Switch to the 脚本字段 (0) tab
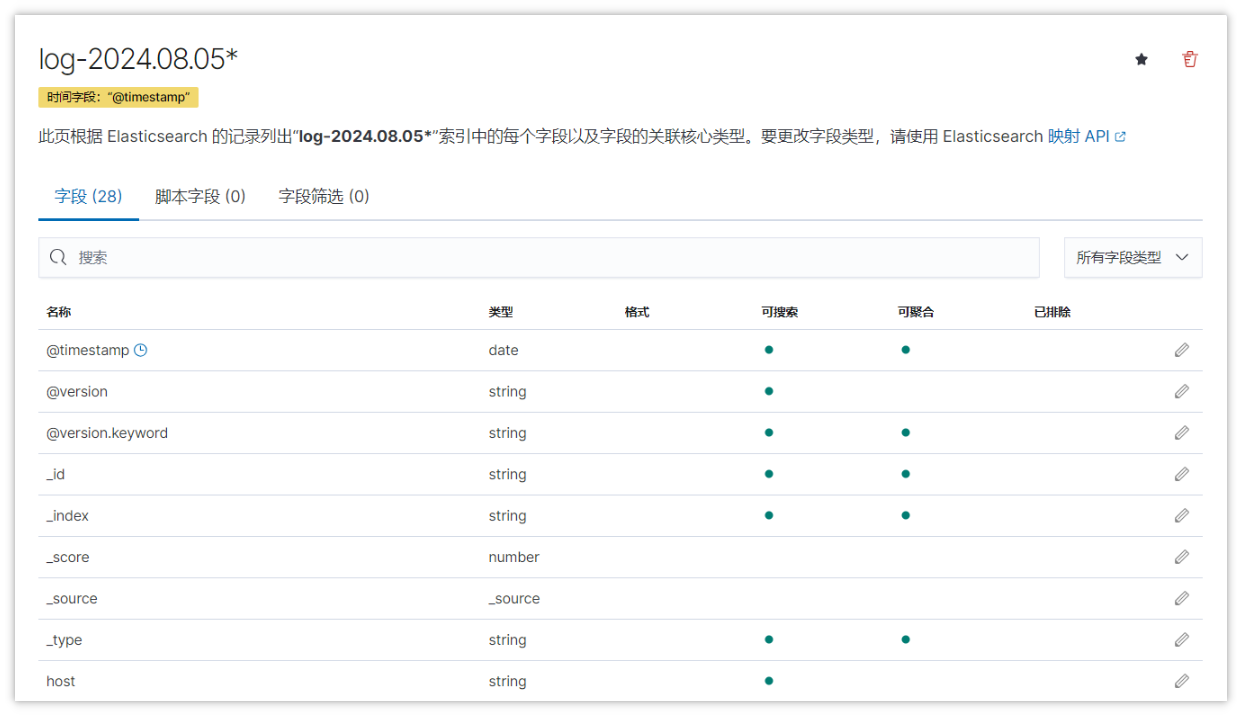Image resolution: width=1242 pixels, height=716 pixels. (200, 196)
